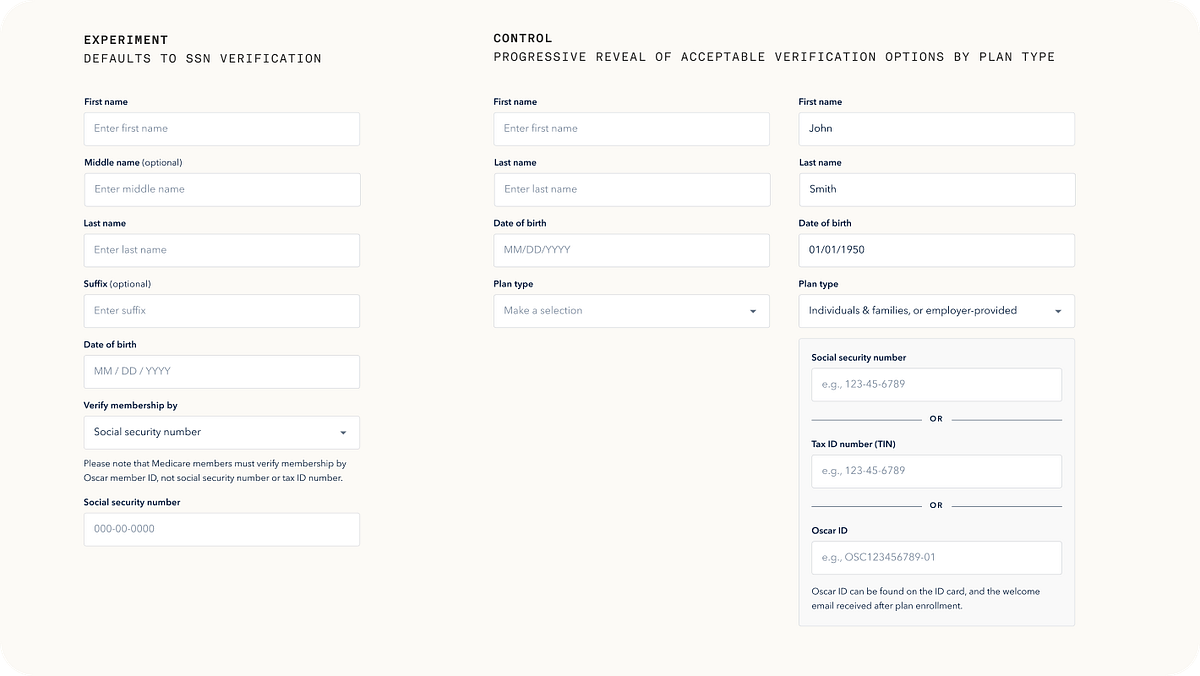Click the Enter last name field in Experiment form
This screenshot has height=676, width=1200.
[x=221, y=250]
